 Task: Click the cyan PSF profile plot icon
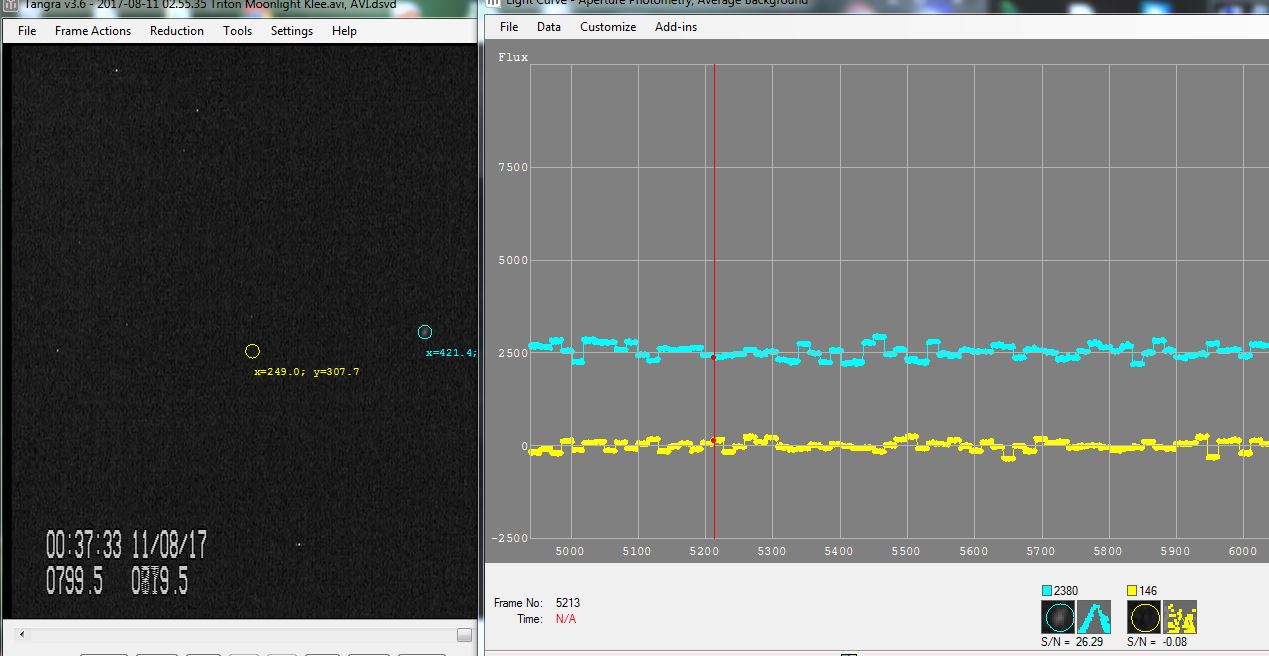point(1094,617)
